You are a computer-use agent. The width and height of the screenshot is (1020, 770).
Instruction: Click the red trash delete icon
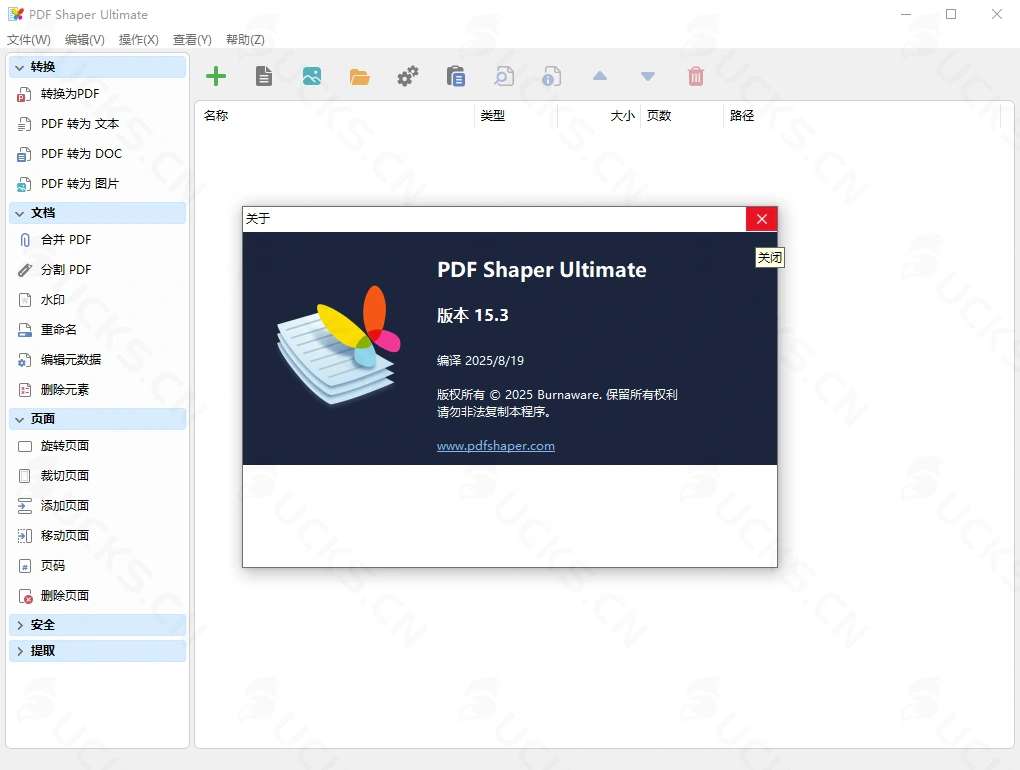click(x=696, y=75)
